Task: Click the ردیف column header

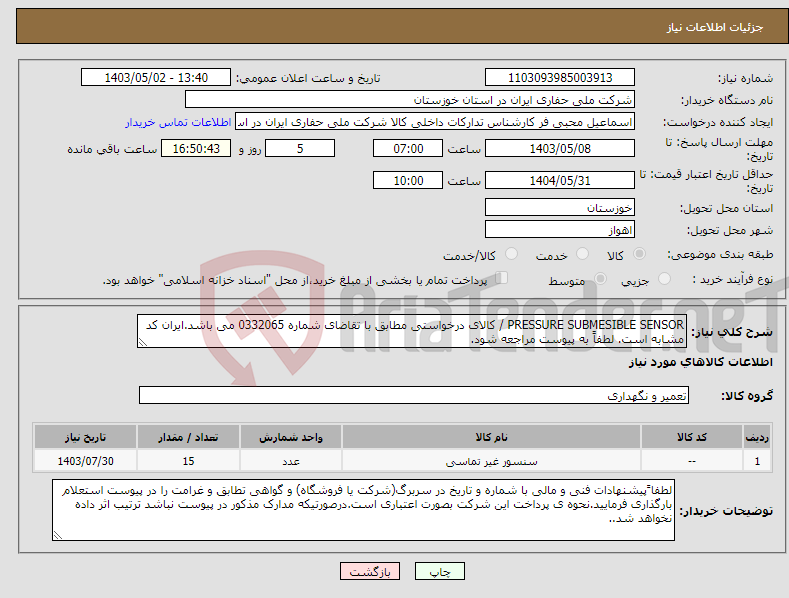Action: (x=757, y=437)
